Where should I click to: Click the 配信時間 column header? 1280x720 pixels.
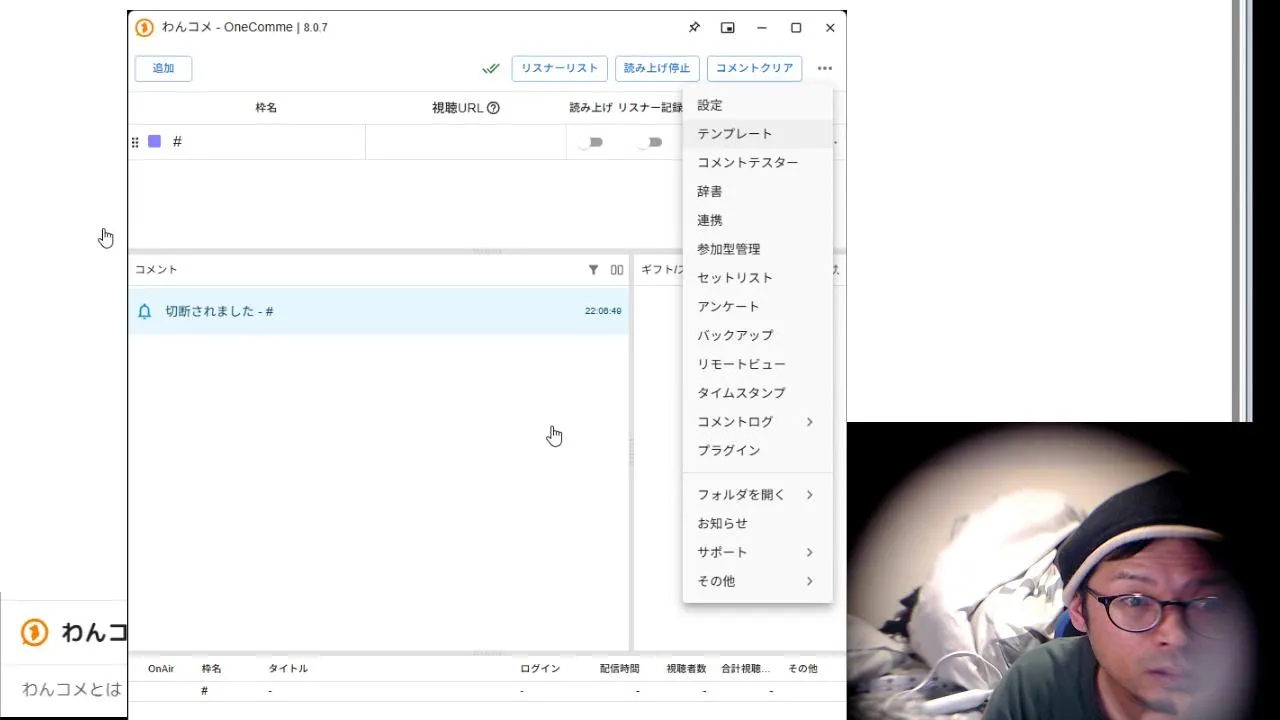[619, 669]
